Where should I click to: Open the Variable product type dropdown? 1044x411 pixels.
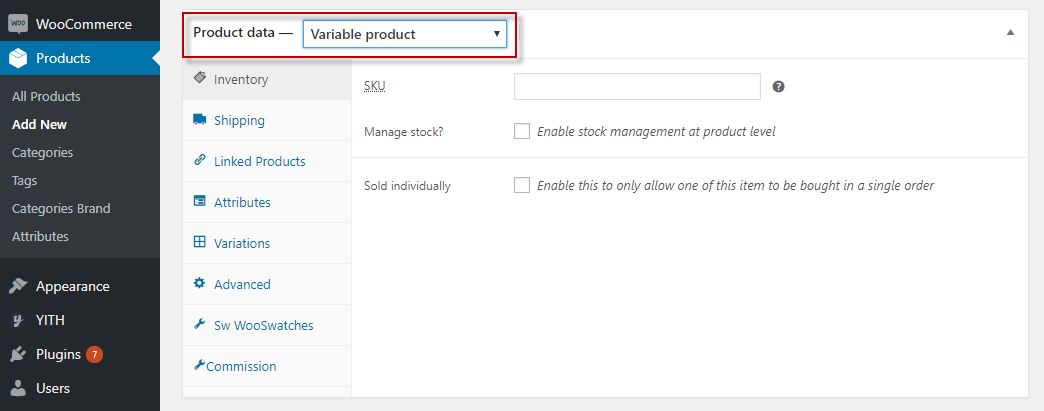[x=405, y=34]
